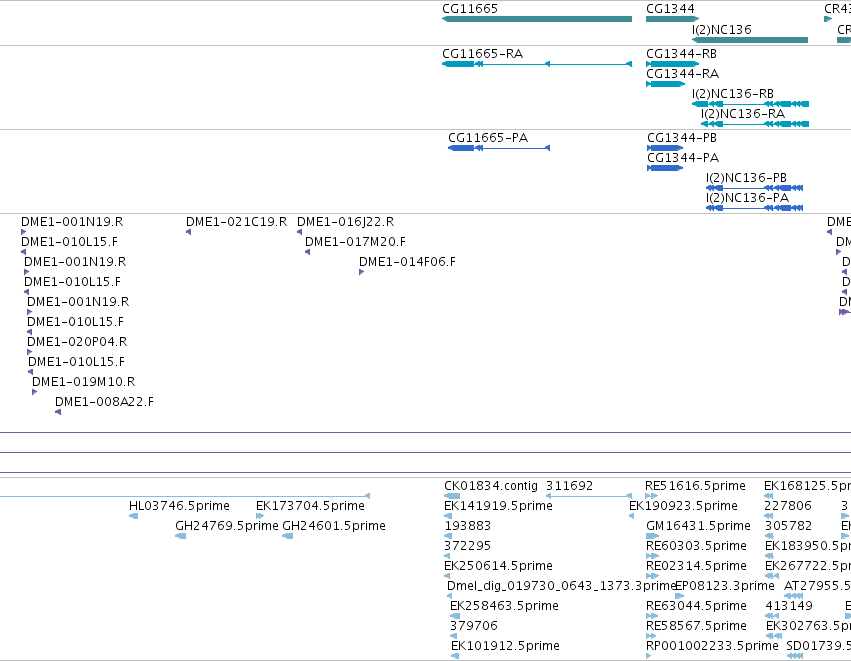Click the DME1-021C19.R label

click(236, 222)
